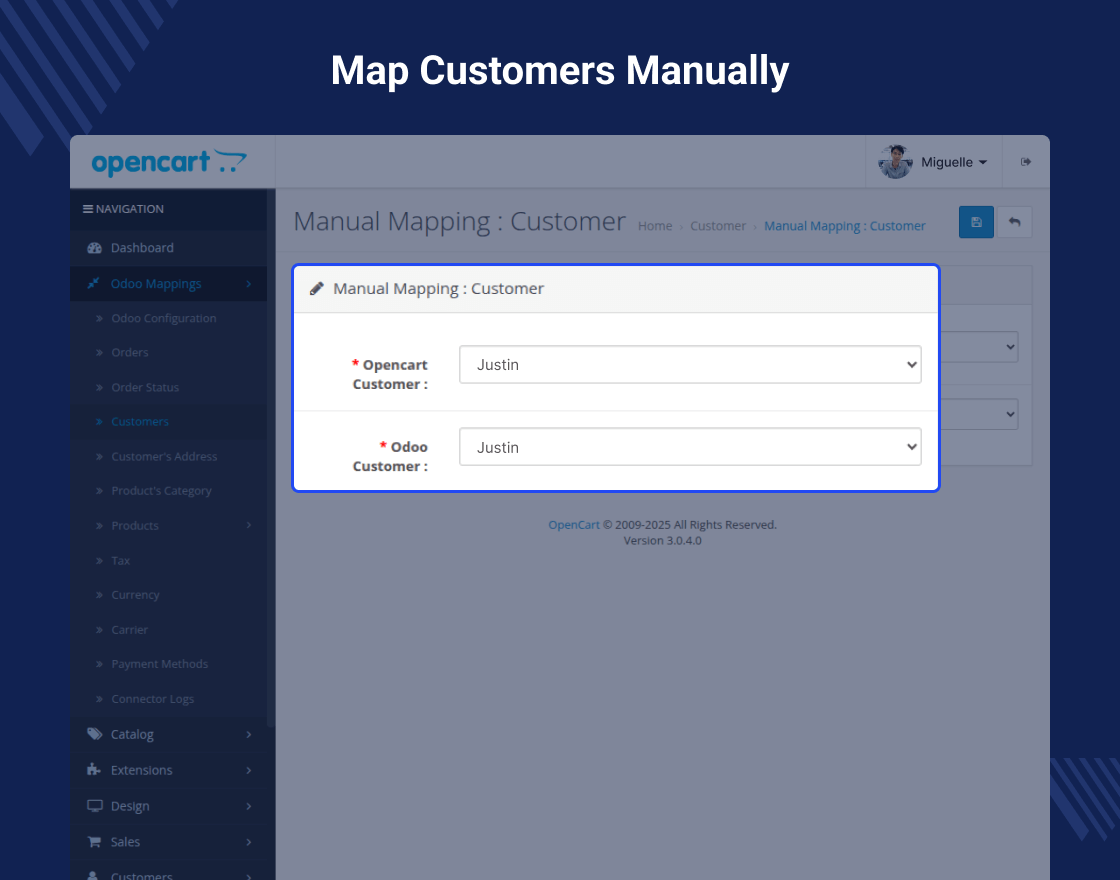Click the Catalog tags icon

[x=94, y=734]
